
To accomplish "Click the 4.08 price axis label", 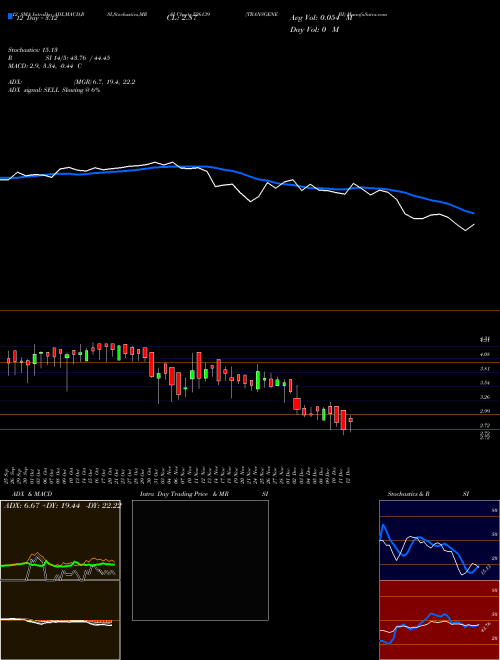I will point(484,354).
